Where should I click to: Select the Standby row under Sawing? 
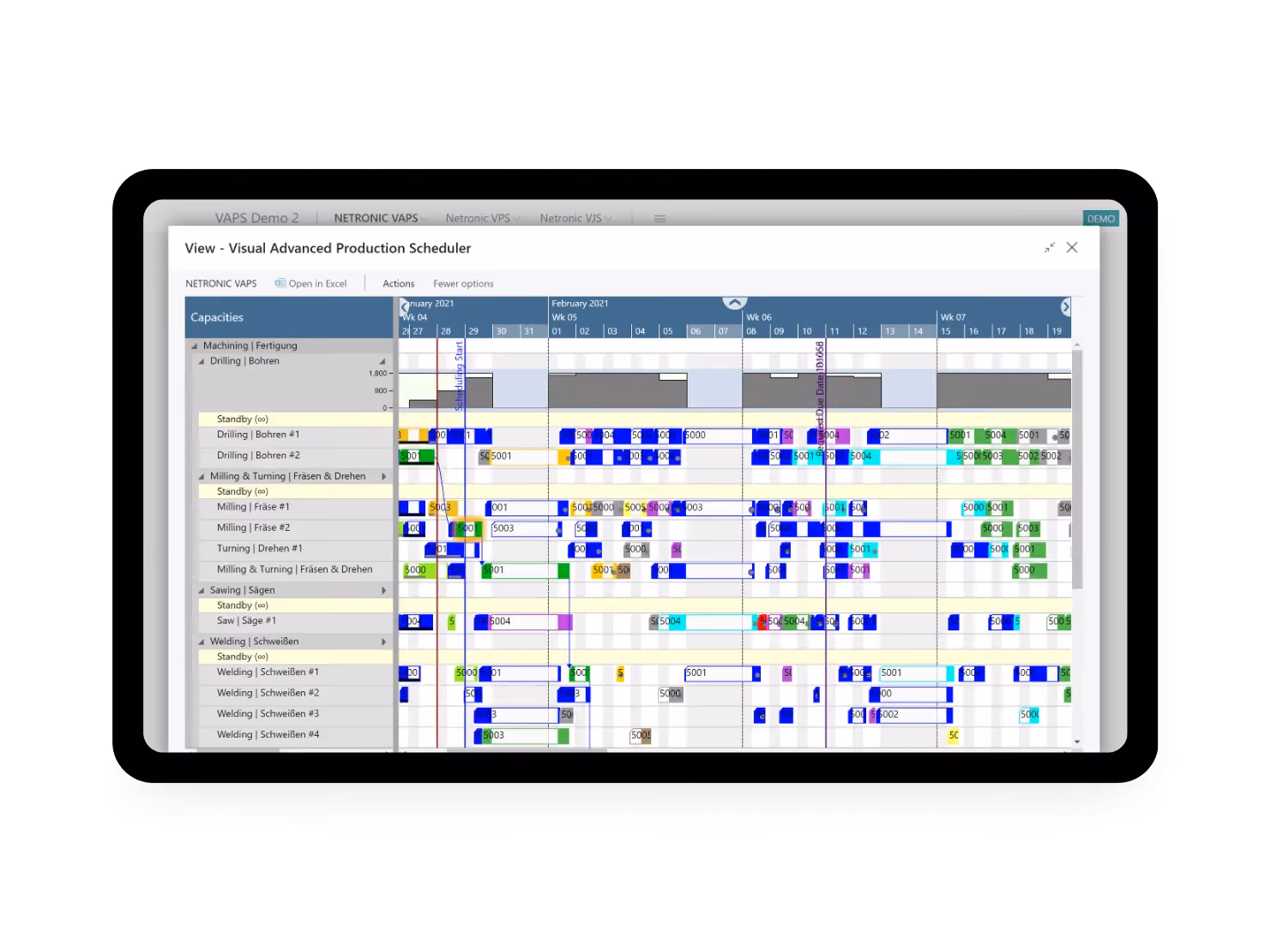pos(295,606)
